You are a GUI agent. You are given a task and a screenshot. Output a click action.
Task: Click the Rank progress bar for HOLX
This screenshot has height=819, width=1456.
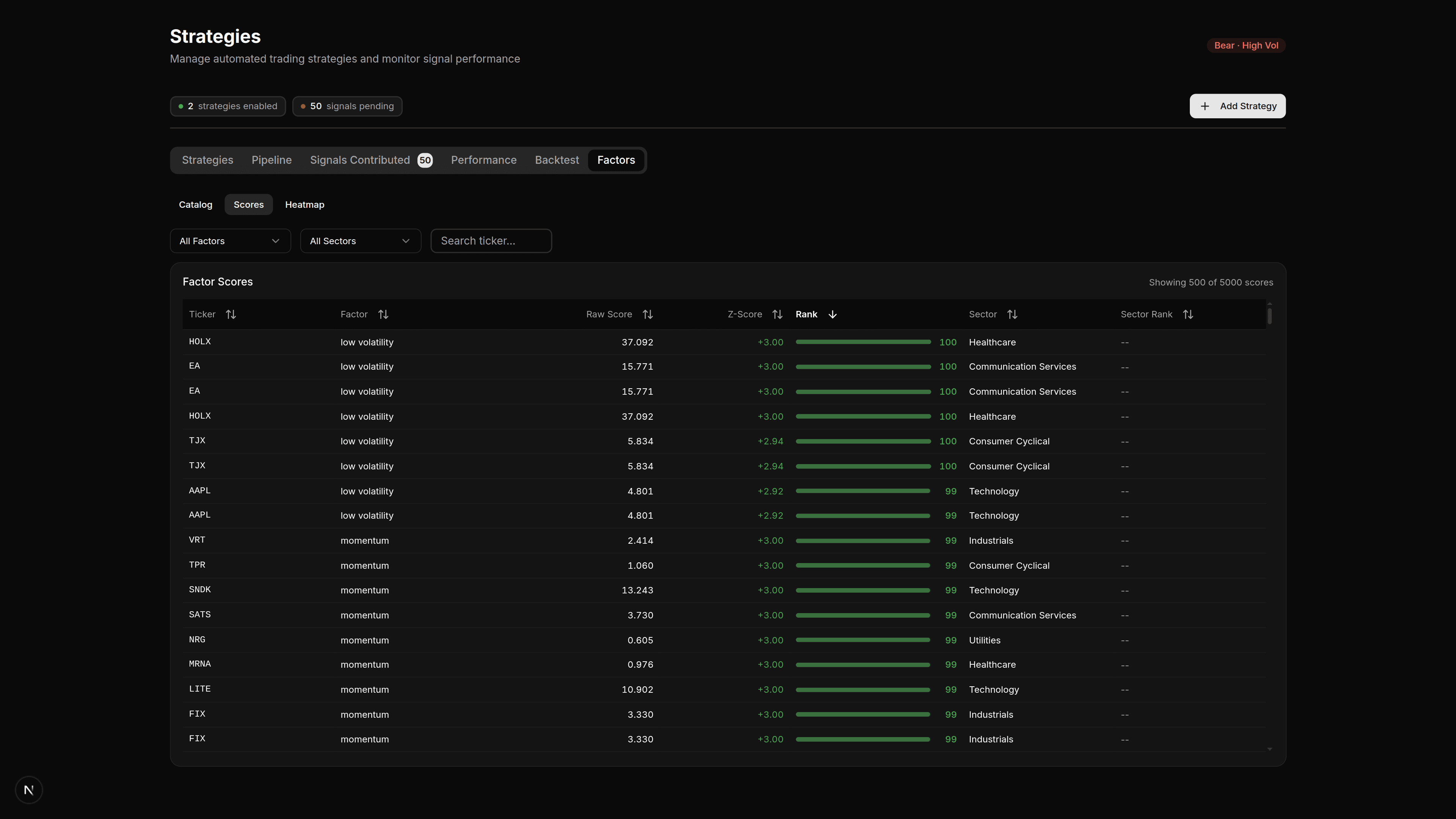tap(863, 342)
